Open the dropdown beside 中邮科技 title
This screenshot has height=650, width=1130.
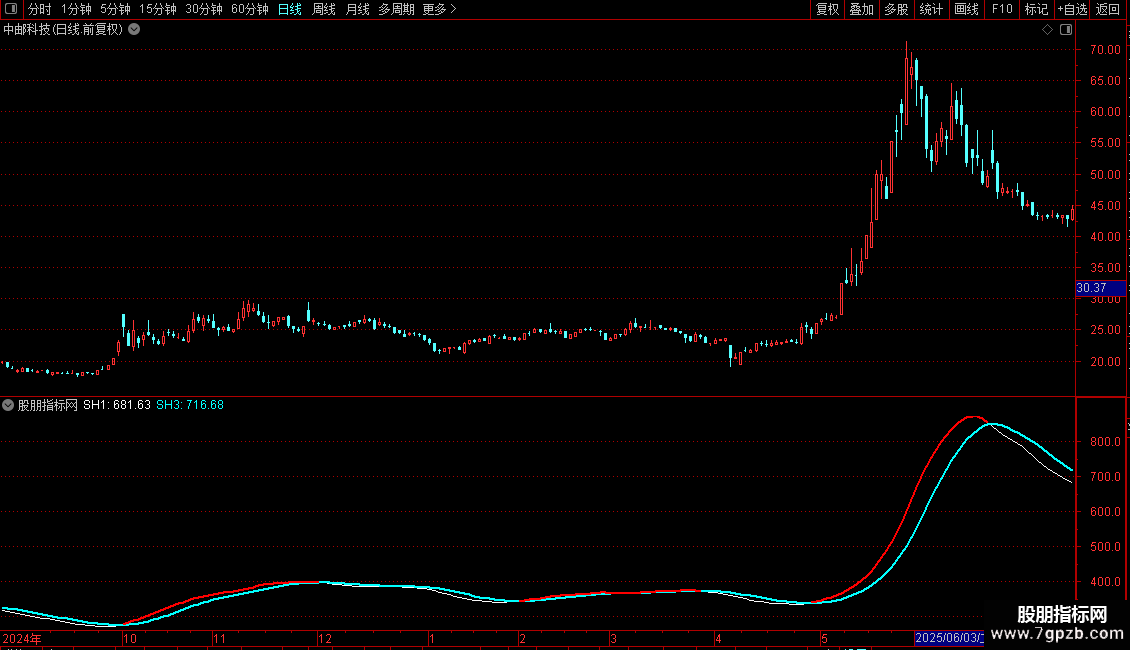(134, 30)
